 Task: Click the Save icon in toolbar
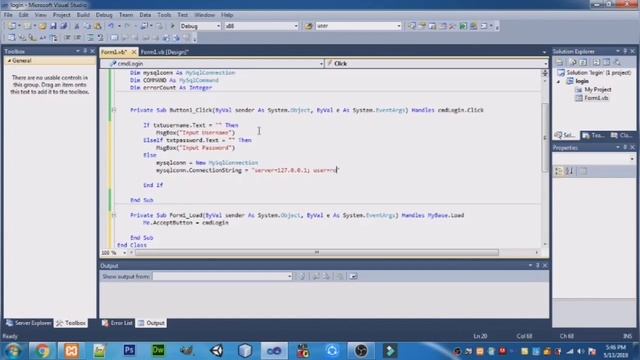(53, 26)
